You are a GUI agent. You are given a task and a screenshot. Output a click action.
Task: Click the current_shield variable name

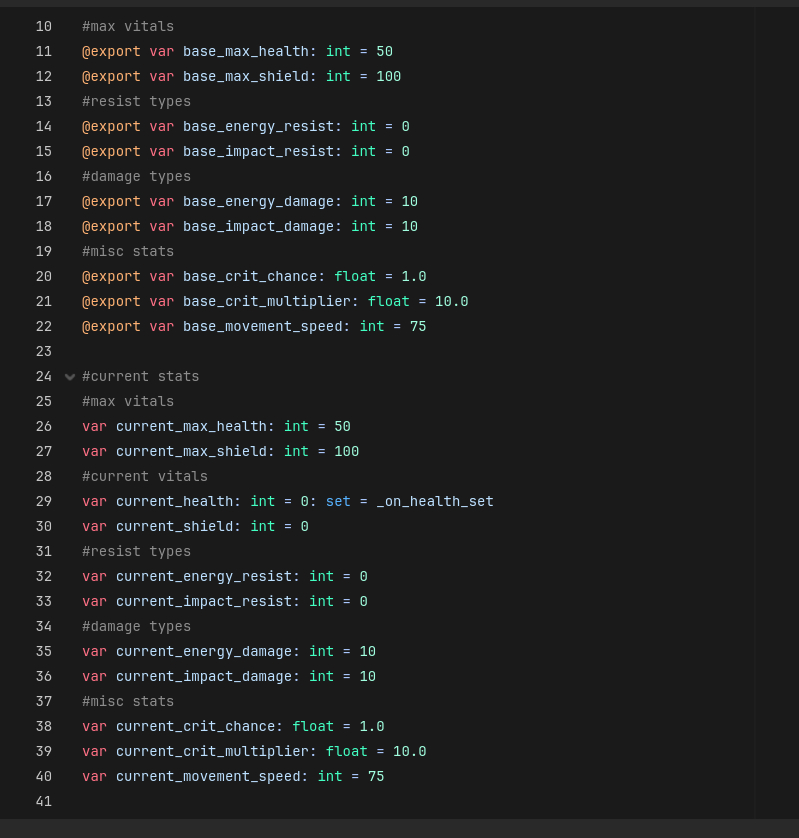point(174,526)
